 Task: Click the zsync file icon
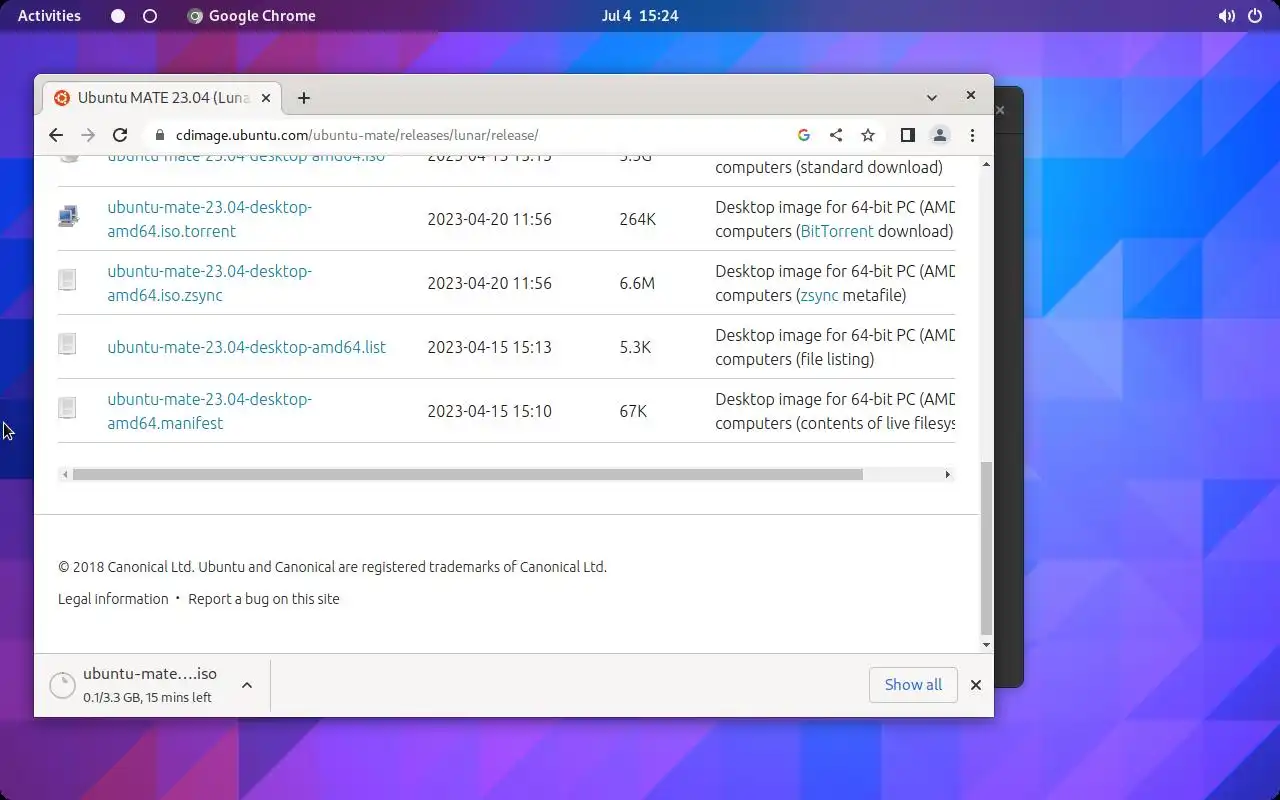click(67, 279)
